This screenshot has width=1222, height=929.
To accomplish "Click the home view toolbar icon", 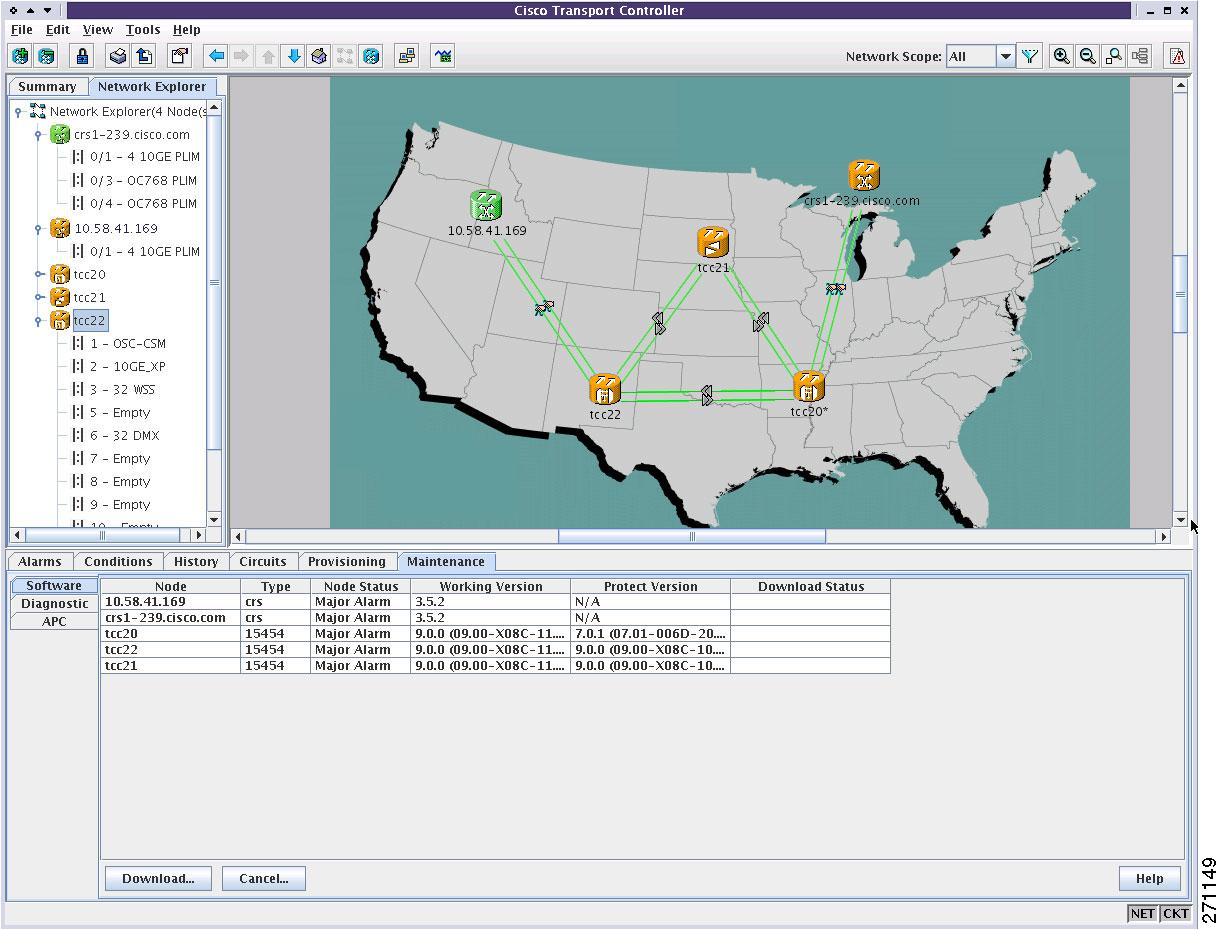I will pyautogui.click(x=319, y=56).
